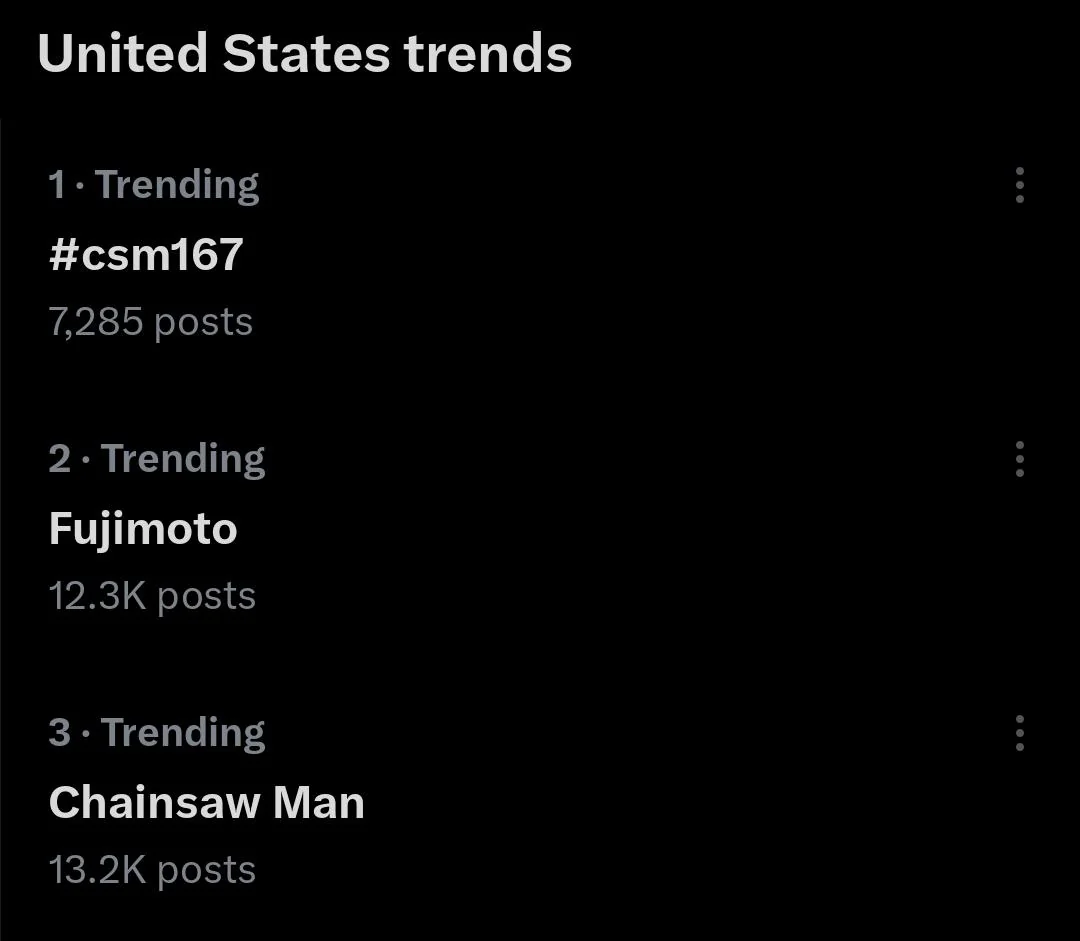Open more options beside Chainsaw Man
1080x941 pixels.
1019,733
